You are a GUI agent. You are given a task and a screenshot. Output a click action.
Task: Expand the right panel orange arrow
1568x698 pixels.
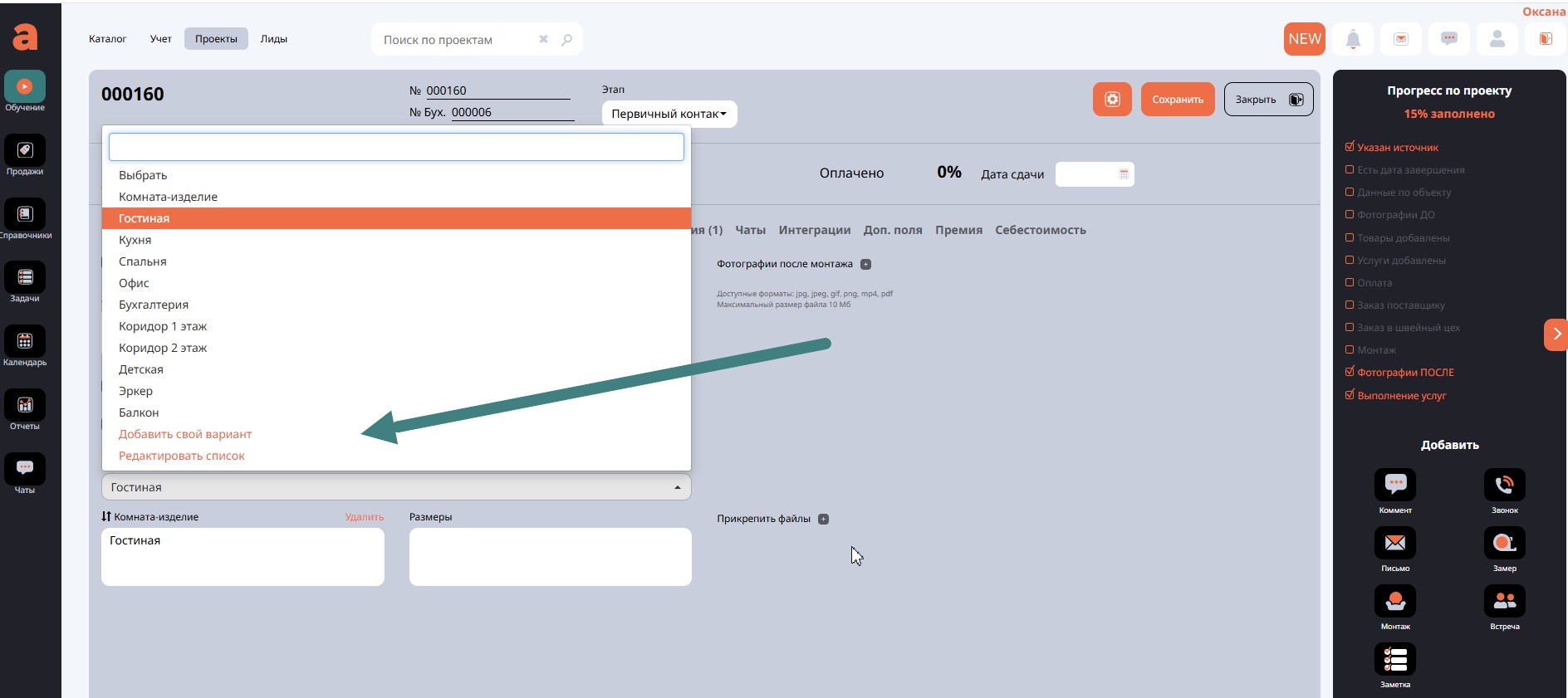[x=1556, y=334]
